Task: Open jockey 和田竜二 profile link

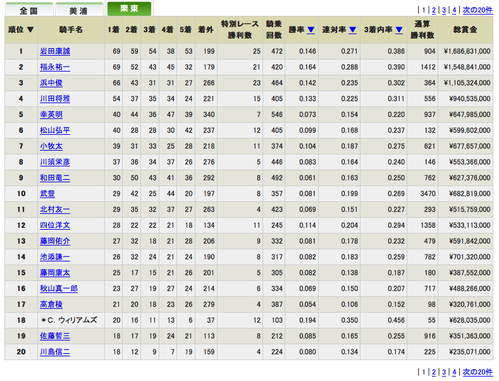Action: pos(55,178)
